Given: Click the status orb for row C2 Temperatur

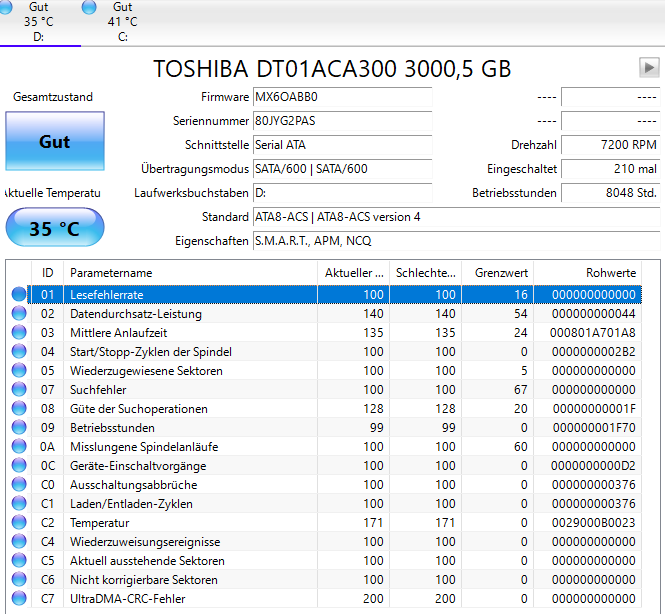Looking at the screenshot, I should click(x=19, y=522).
